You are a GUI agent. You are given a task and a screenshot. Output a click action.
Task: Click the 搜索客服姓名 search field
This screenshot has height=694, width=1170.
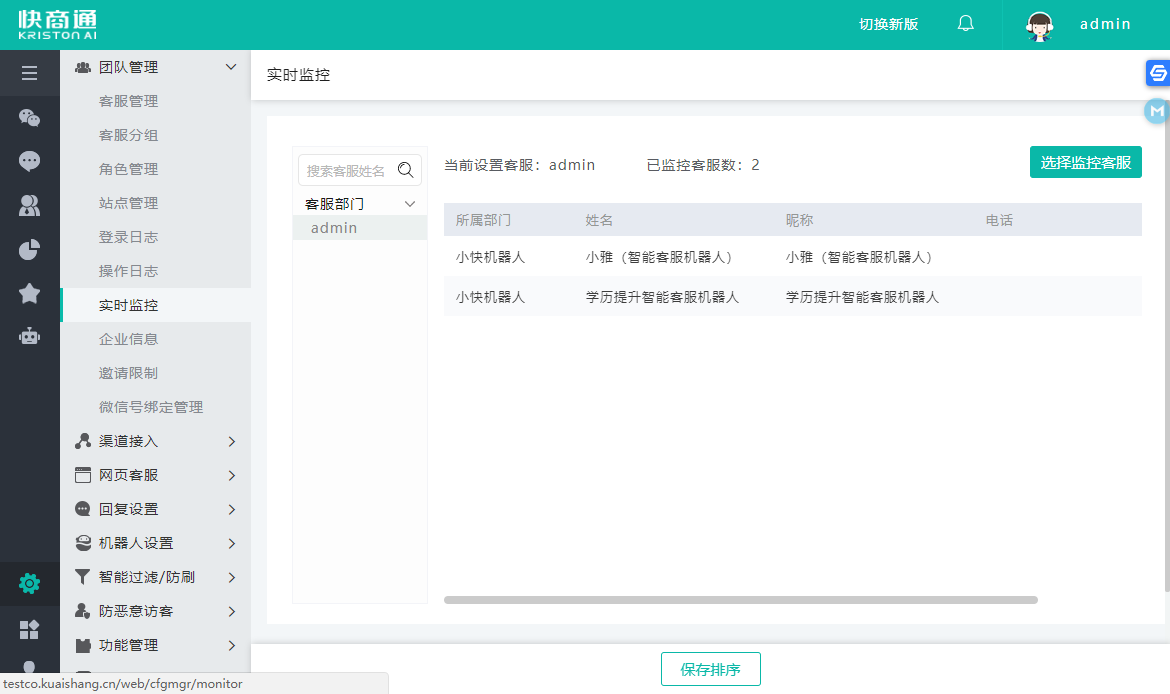(346, 171)
